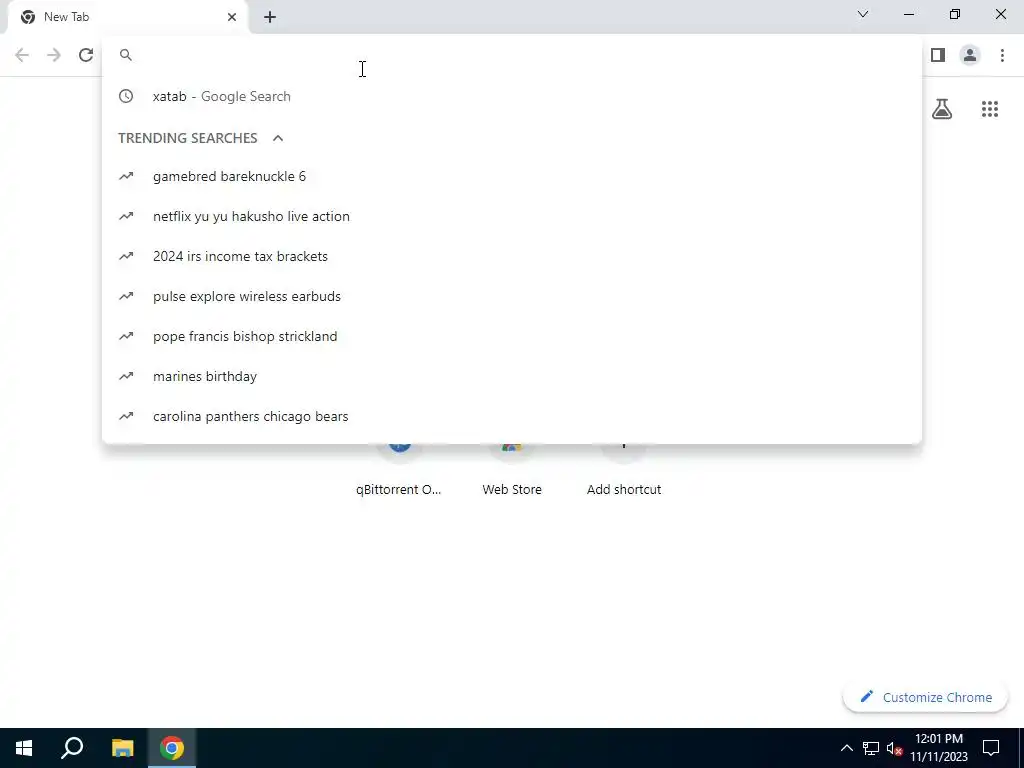Click the omnibox magnifier search icon

tap(126, 55)
